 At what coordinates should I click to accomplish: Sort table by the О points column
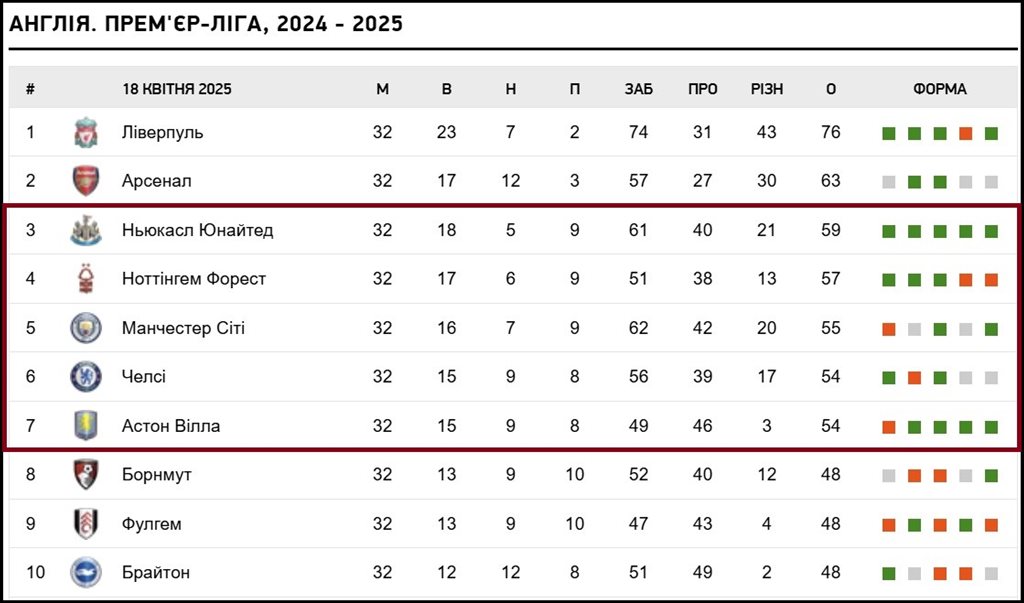tap(831, 90)
